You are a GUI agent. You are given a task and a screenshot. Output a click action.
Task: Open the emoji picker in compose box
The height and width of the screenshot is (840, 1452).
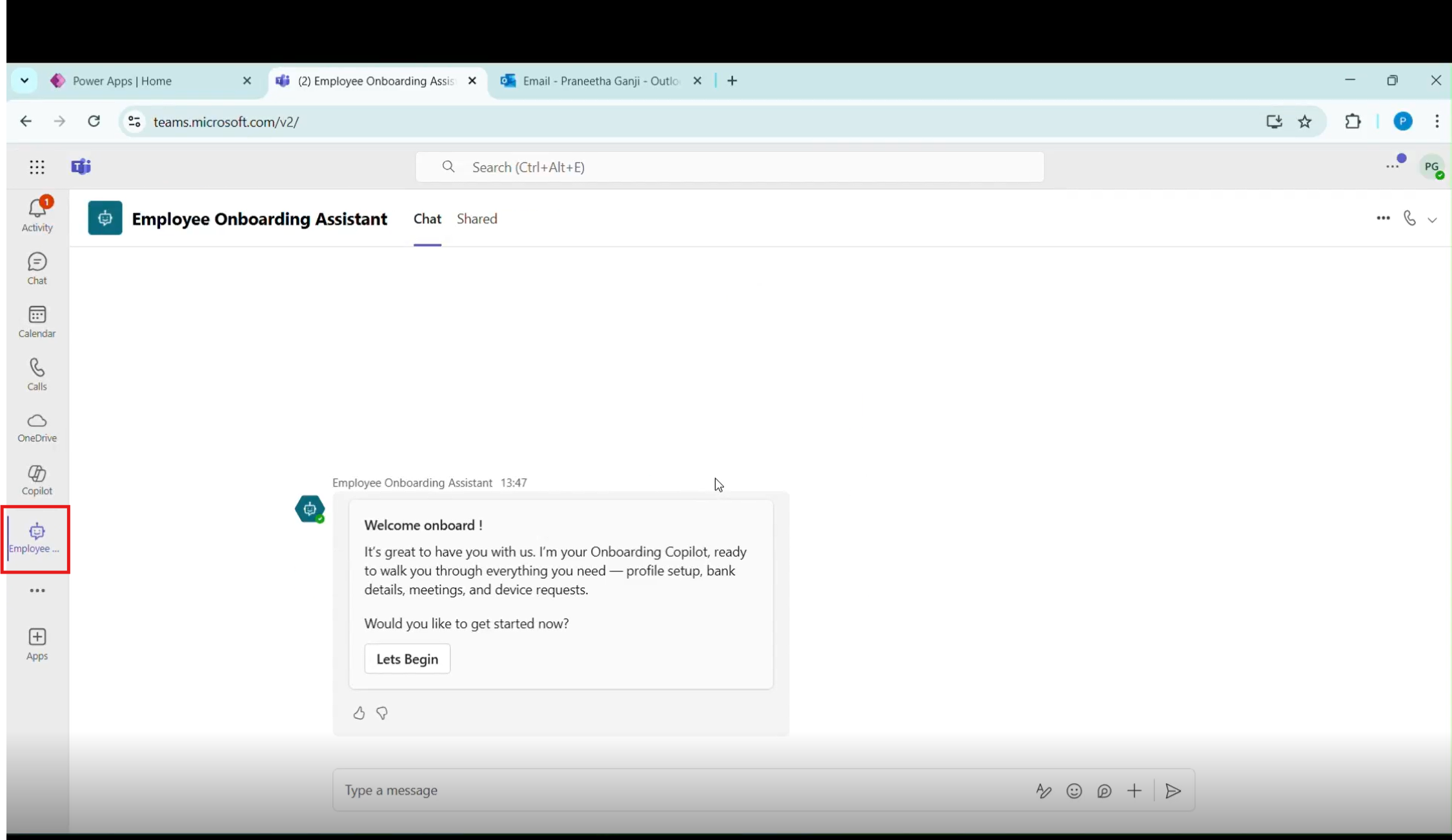click(x=1074, y=790)
